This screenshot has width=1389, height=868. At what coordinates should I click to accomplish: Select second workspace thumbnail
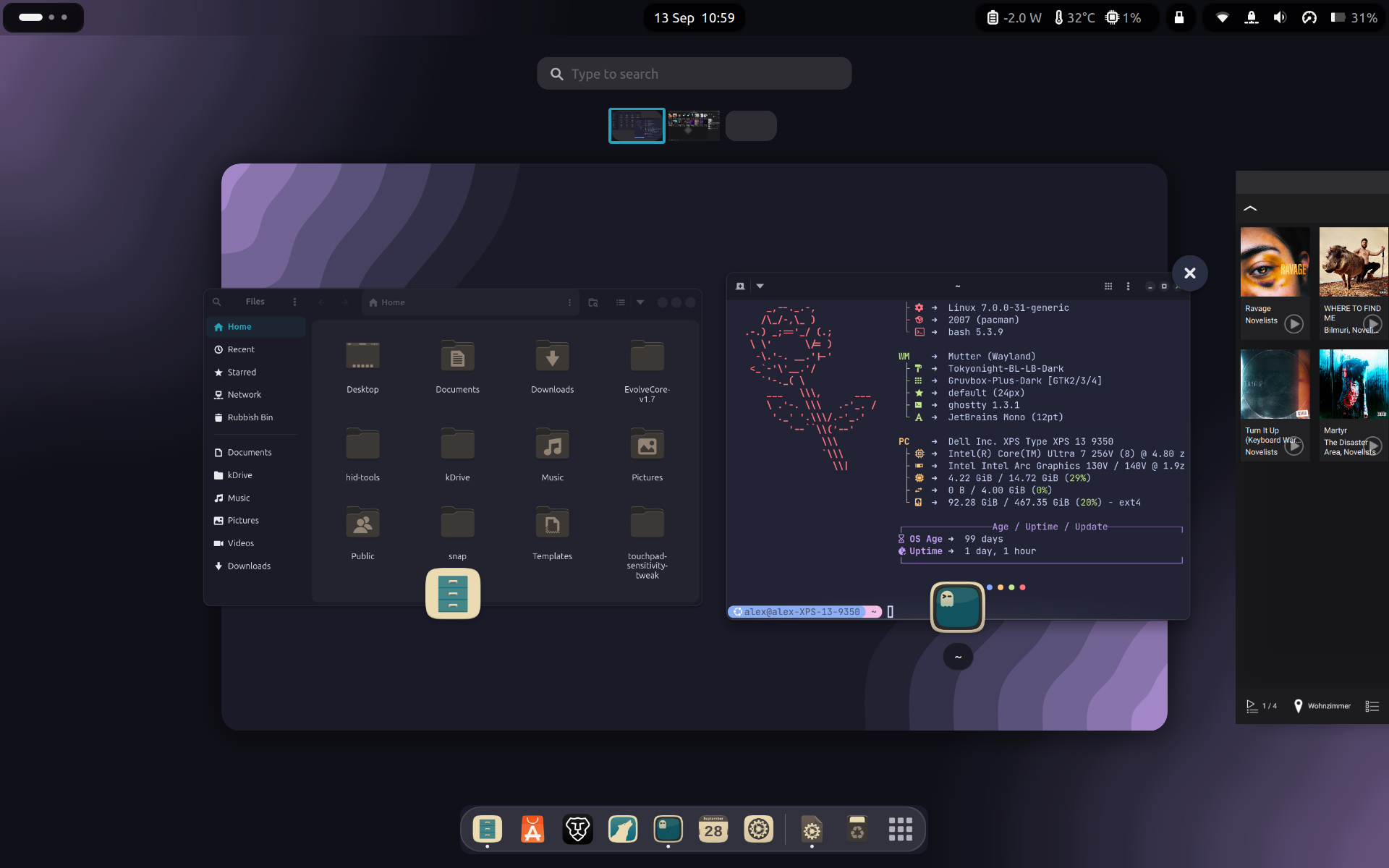pyautogui.click(x=694, y=125)
